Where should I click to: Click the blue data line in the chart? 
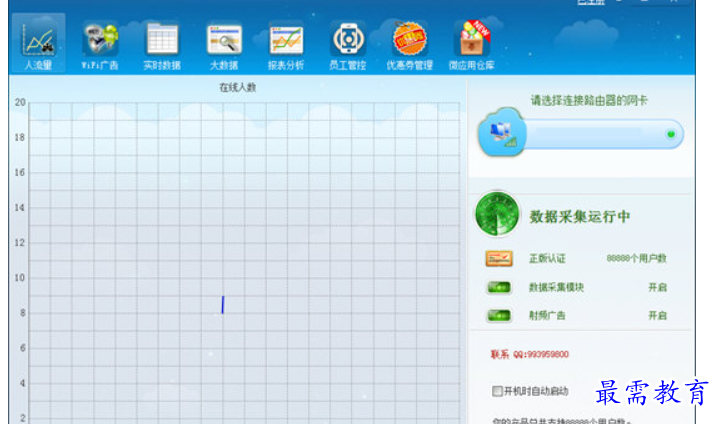(223, 305)
